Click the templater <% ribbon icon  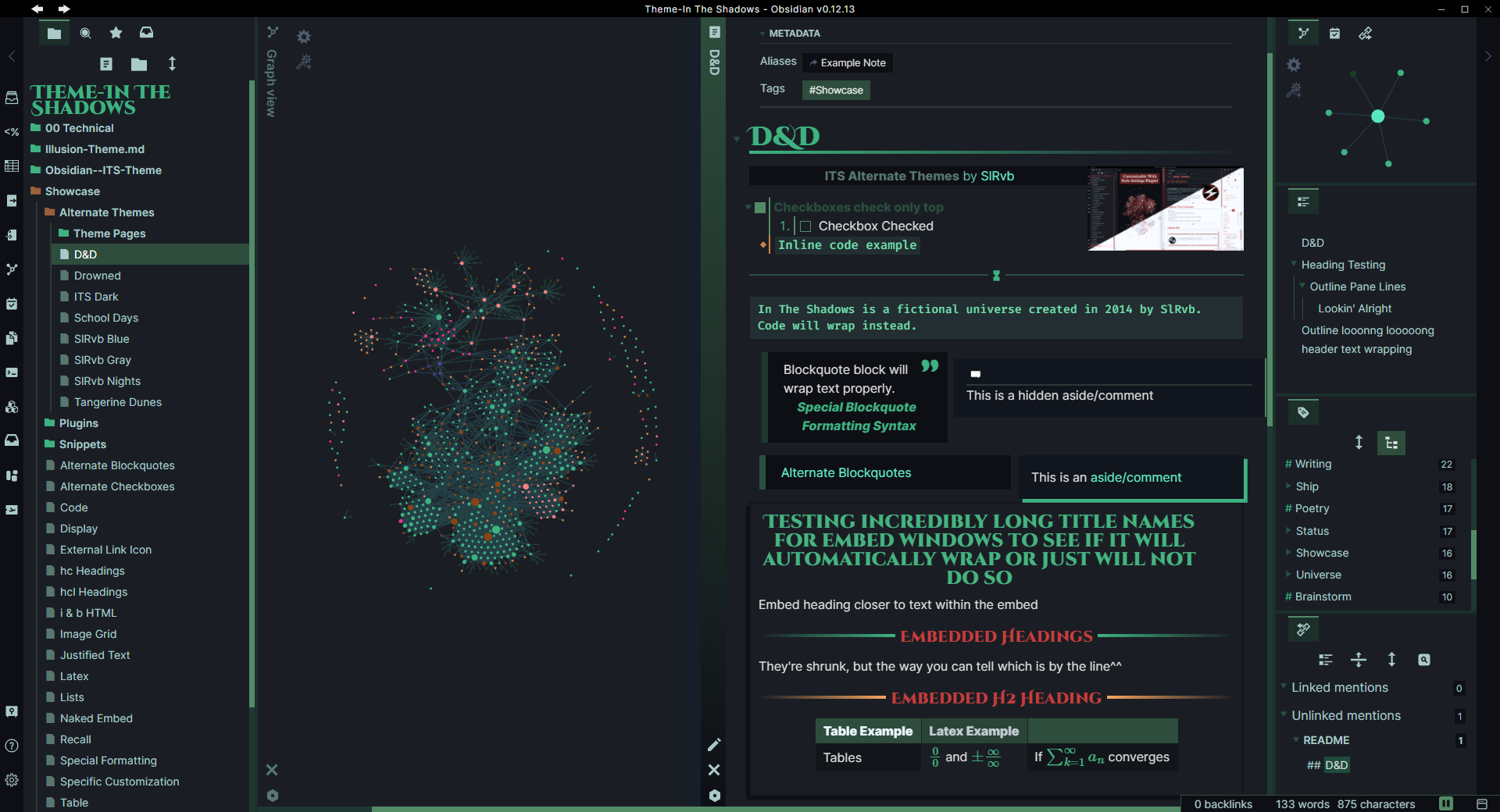coord(12,132)
